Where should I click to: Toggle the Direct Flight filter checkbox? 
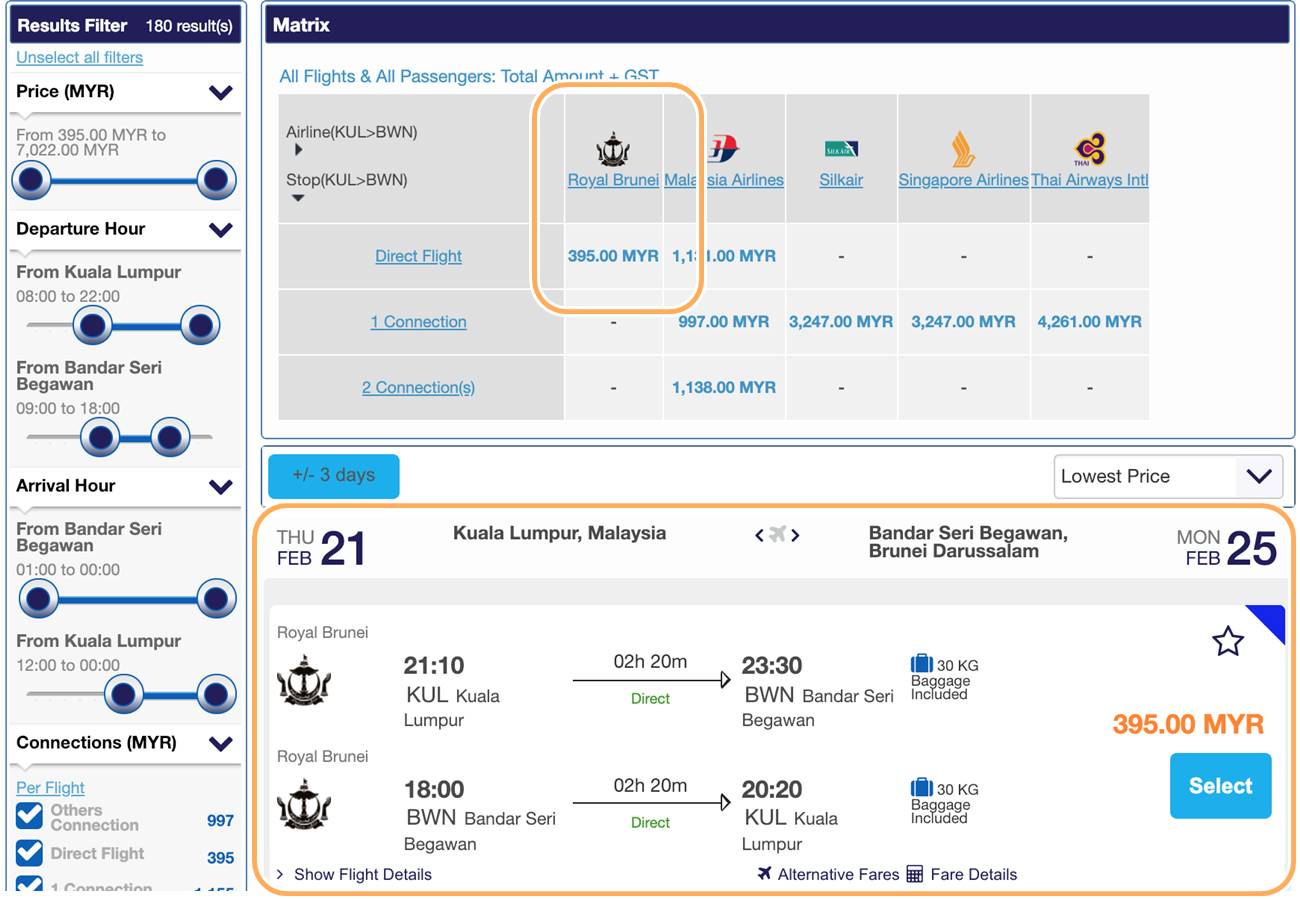(30, 853)
